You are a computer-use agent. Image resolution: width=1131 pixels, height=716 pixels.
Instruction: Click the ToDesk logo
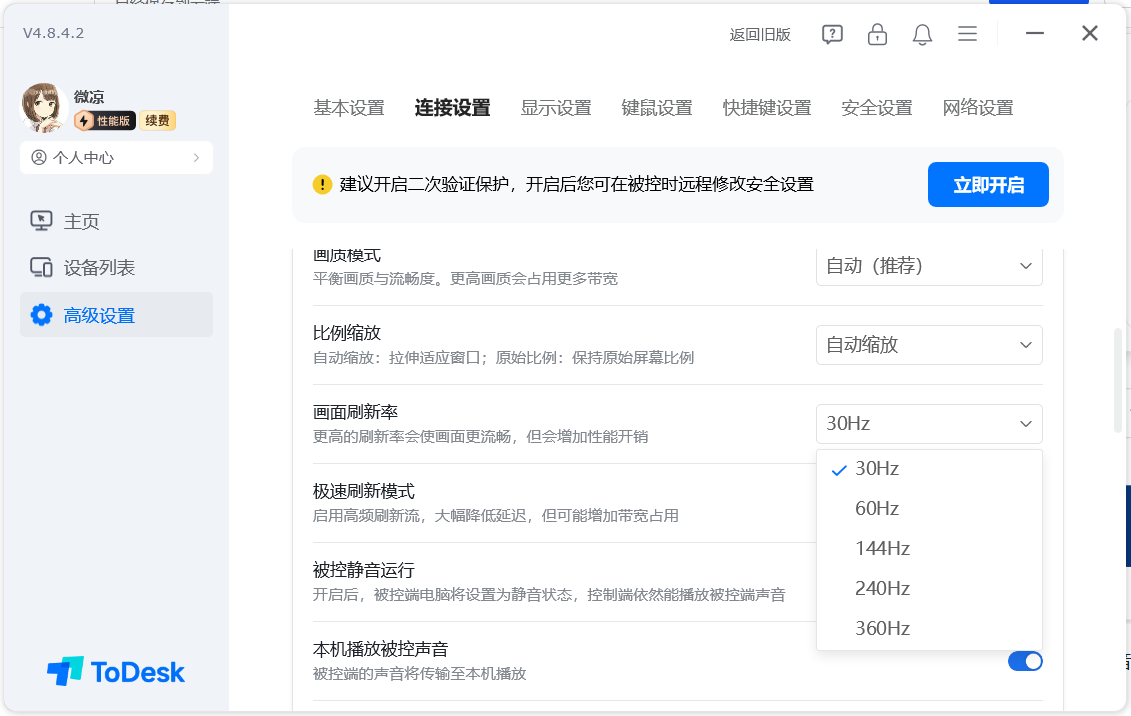point(116,672)
